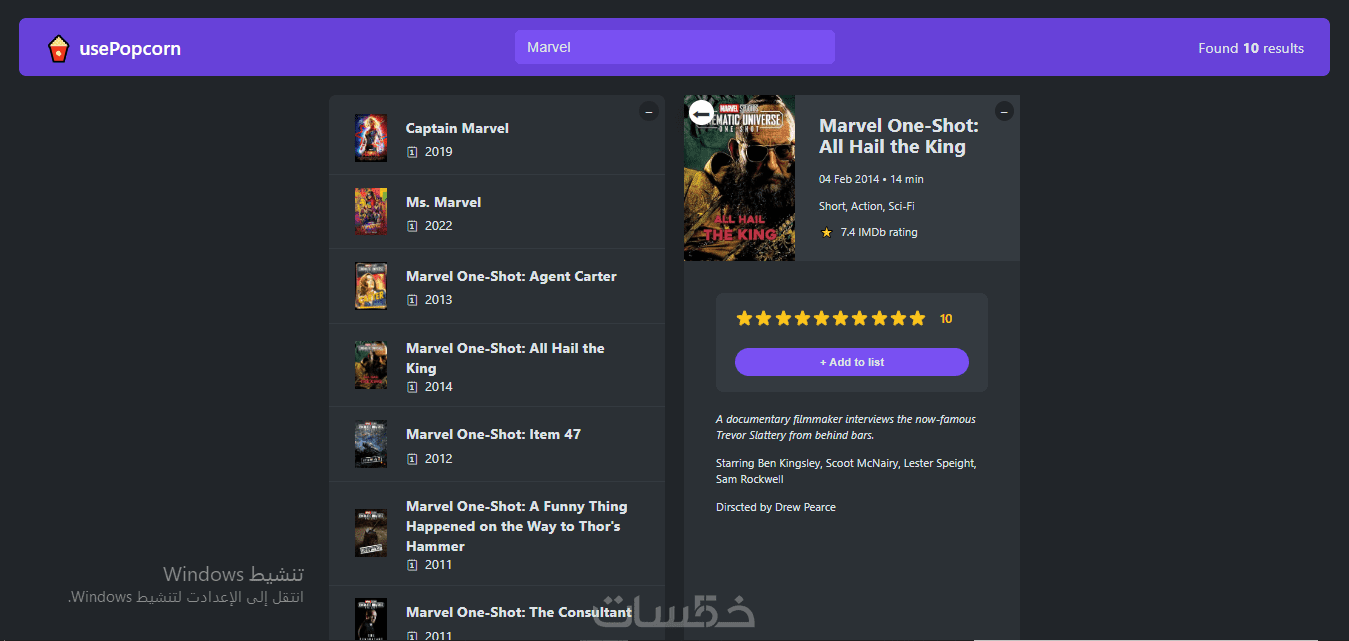Click the Found 10 results text

[x=1251, y=48]
